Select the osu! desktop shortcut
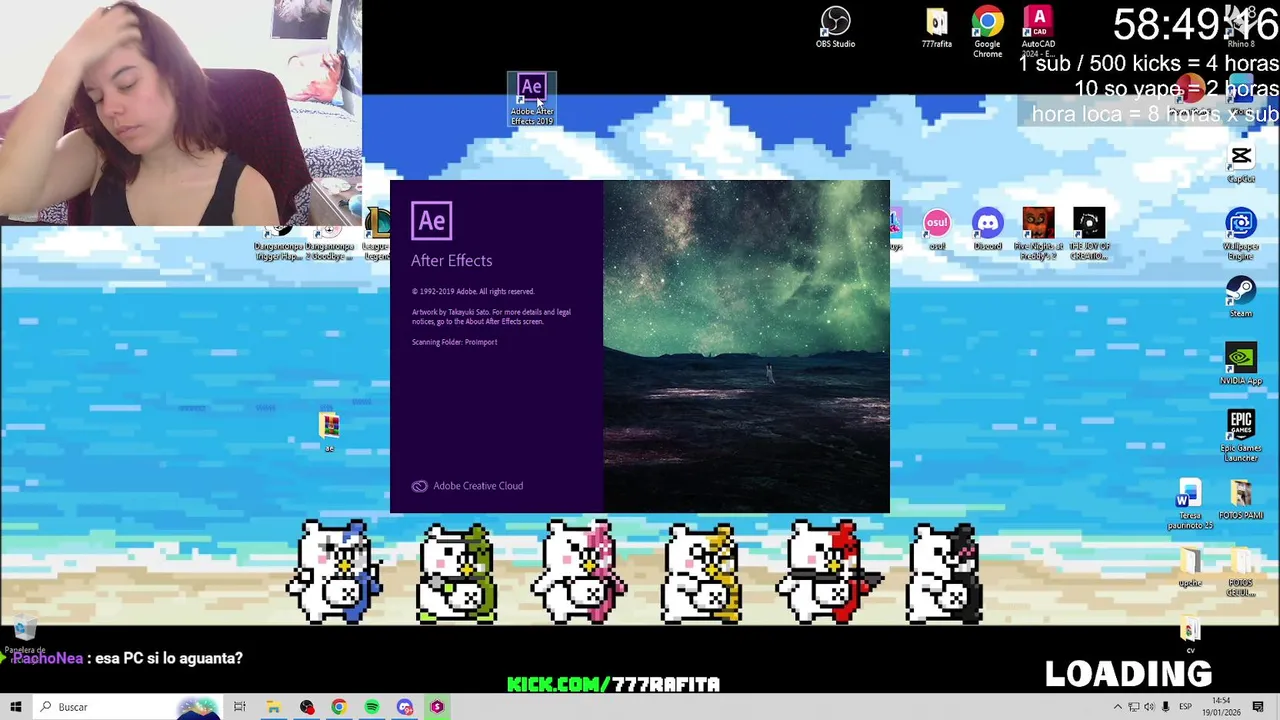1280x720 pixels. pyautogui.click(x=937, y=231)
